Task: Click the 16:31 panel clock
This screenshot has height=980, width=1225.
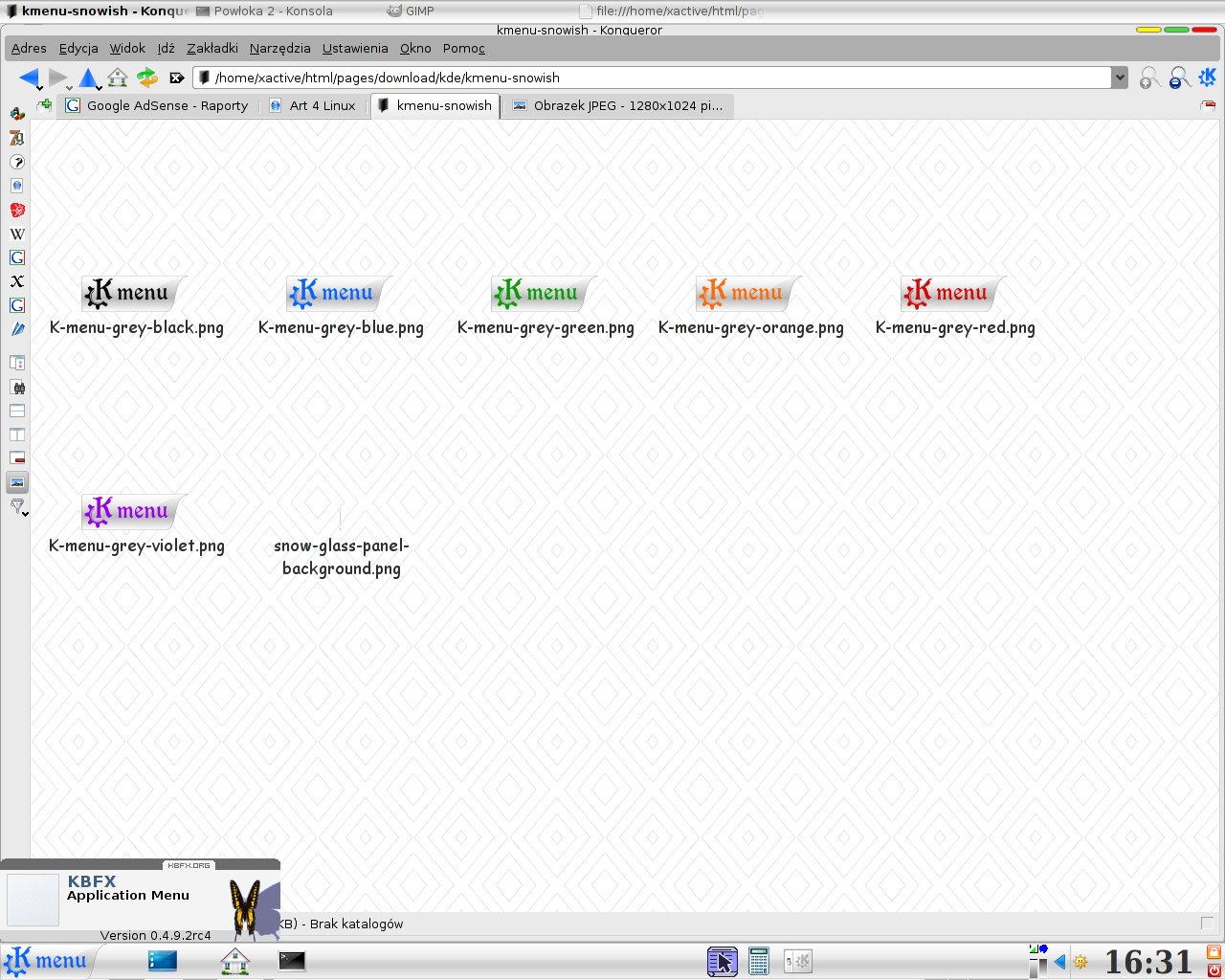Action: [1149, 961]
